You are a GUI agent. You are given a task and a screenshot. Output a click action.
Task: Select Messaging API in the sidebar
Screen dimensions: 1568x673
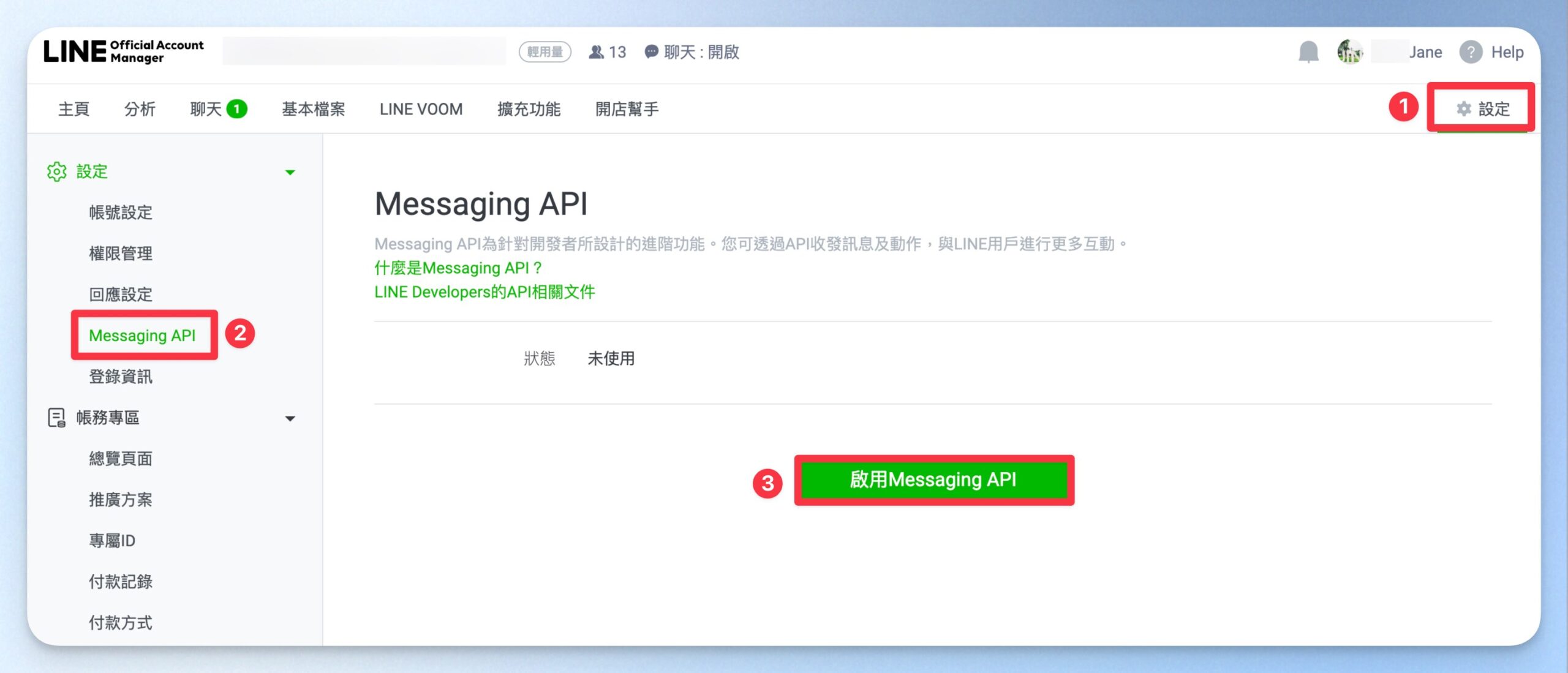tap(142, 336)
